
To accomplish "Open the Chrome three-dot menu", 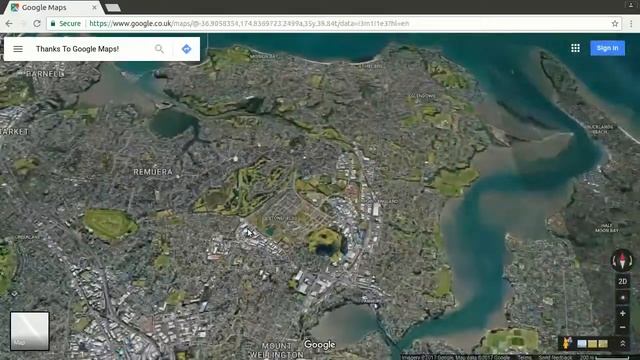I will 631,24.
